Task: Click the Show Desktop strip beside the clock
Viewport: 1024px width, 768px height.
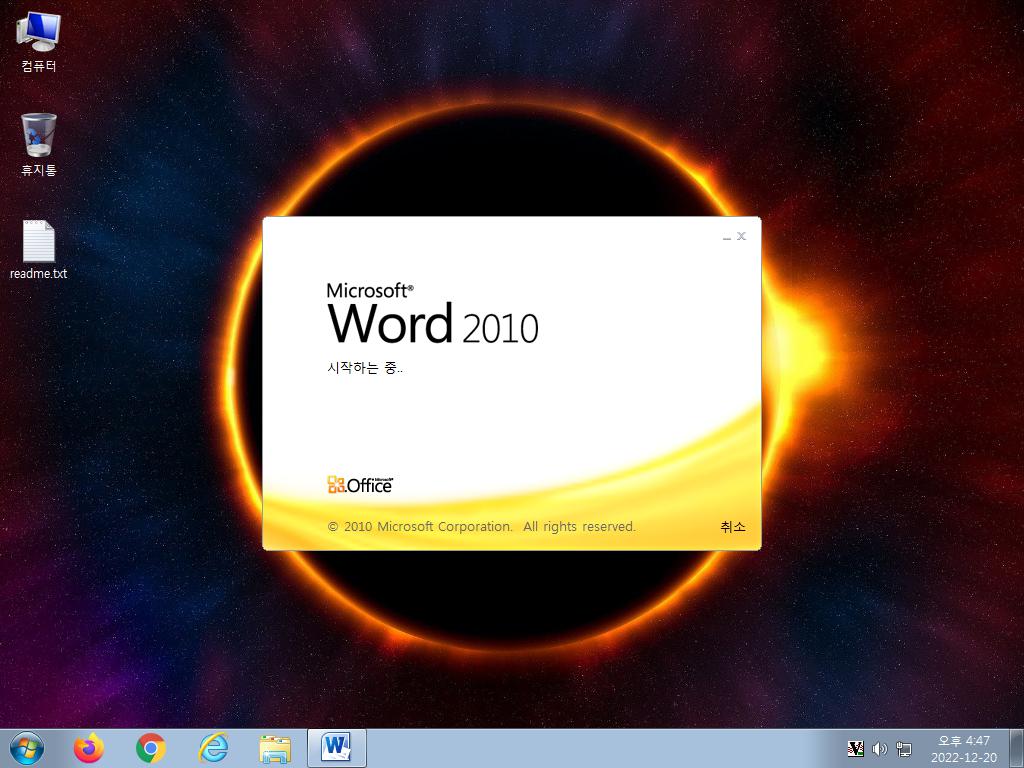Action: click(x=1017, y=748)
